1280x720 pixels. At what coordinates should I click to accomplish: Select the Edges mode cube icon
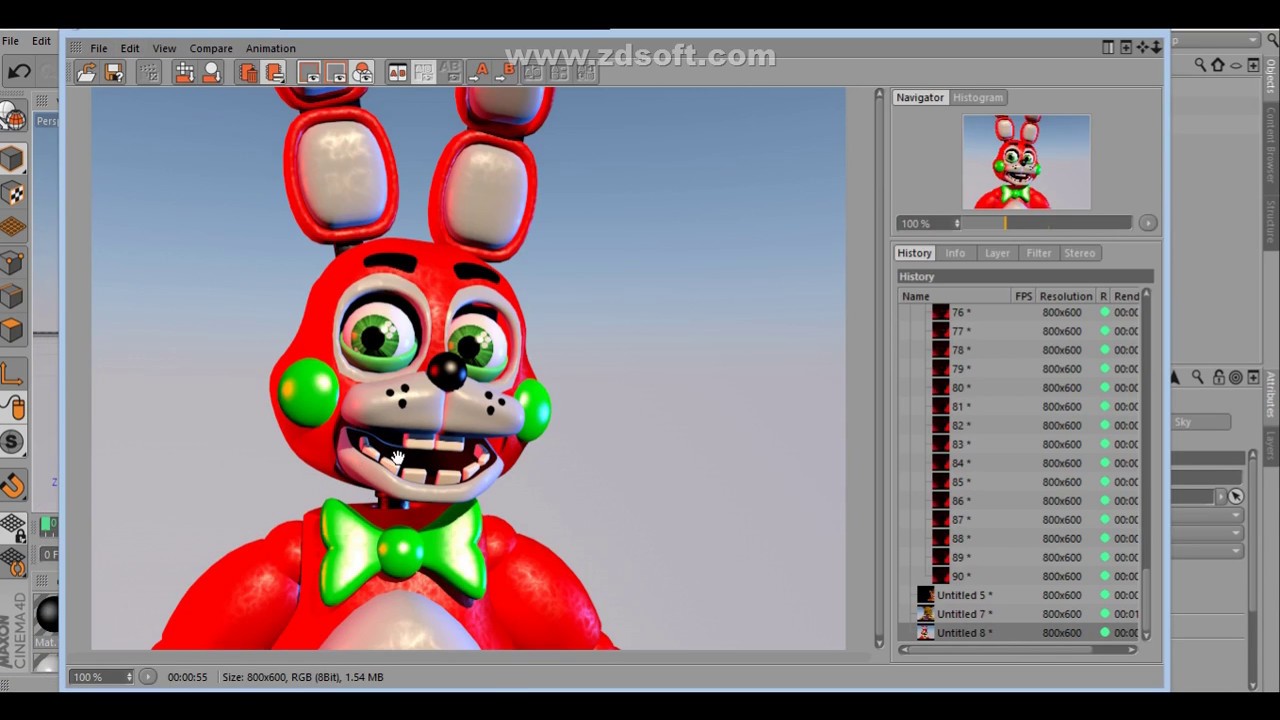coord(12,296)
